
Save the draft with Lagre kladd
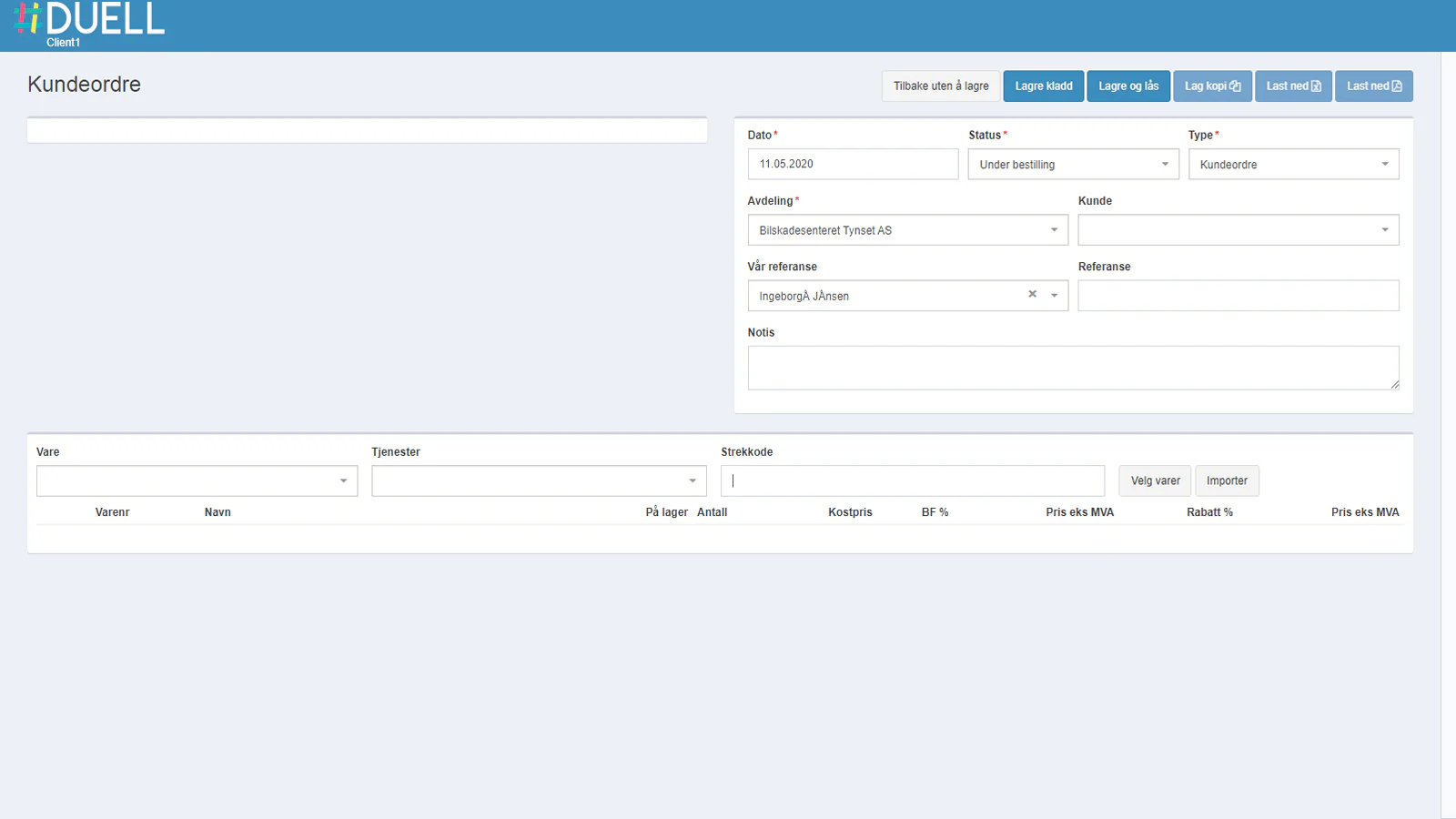(x=1043, y=86)
